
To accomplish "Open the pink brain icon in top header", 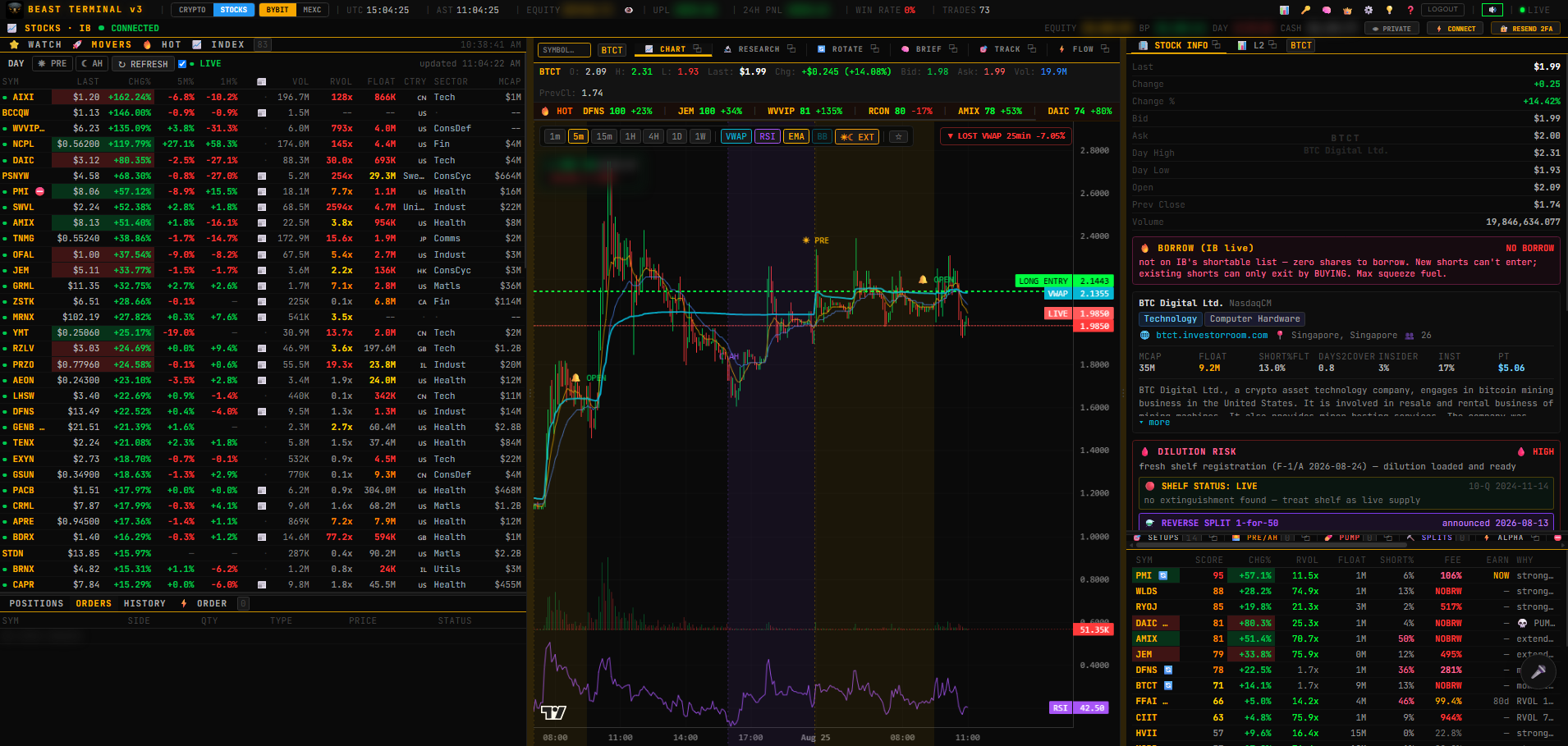I will pos(1327,10).
